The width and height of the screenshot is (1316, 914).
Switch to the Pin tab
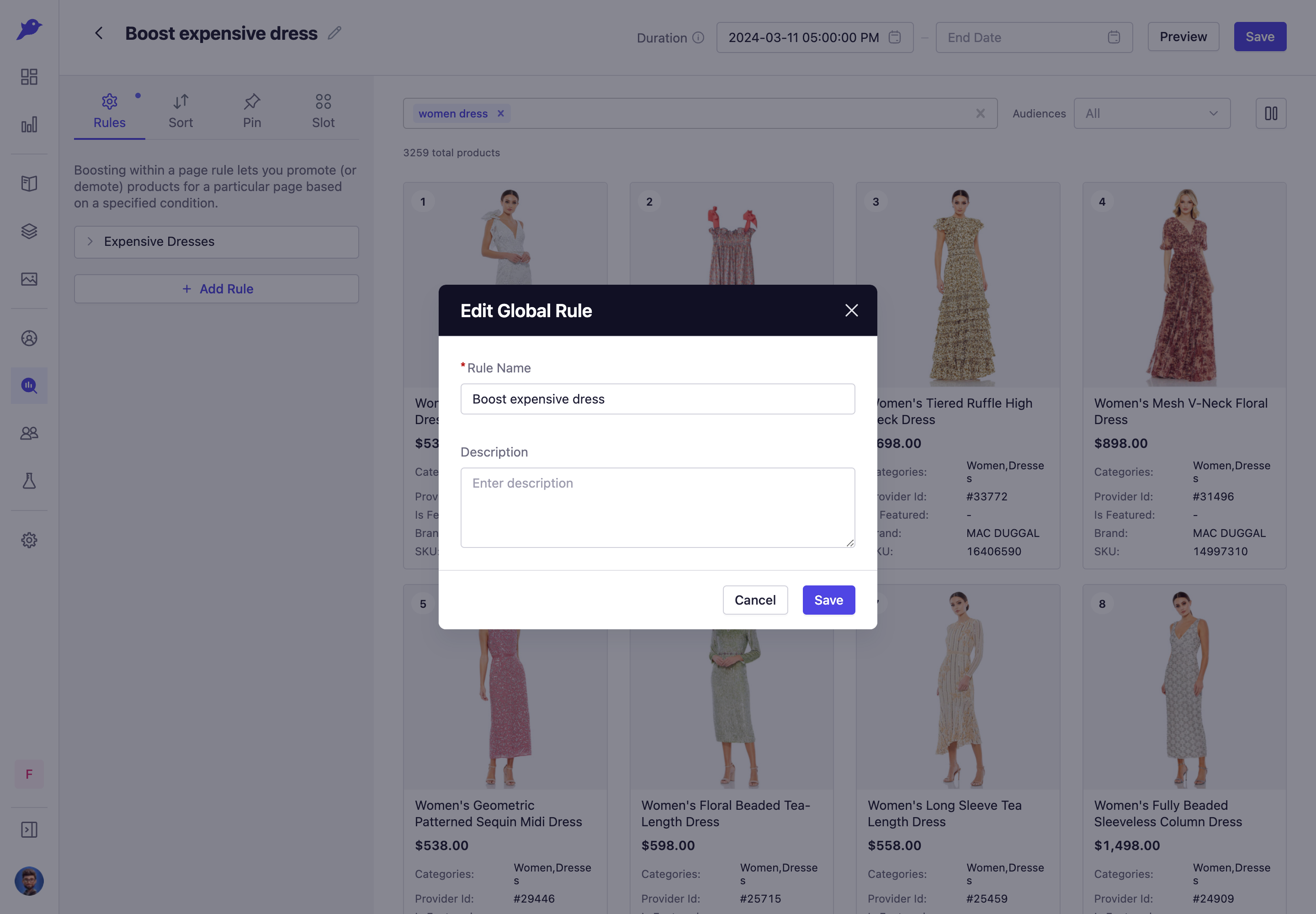252,112
